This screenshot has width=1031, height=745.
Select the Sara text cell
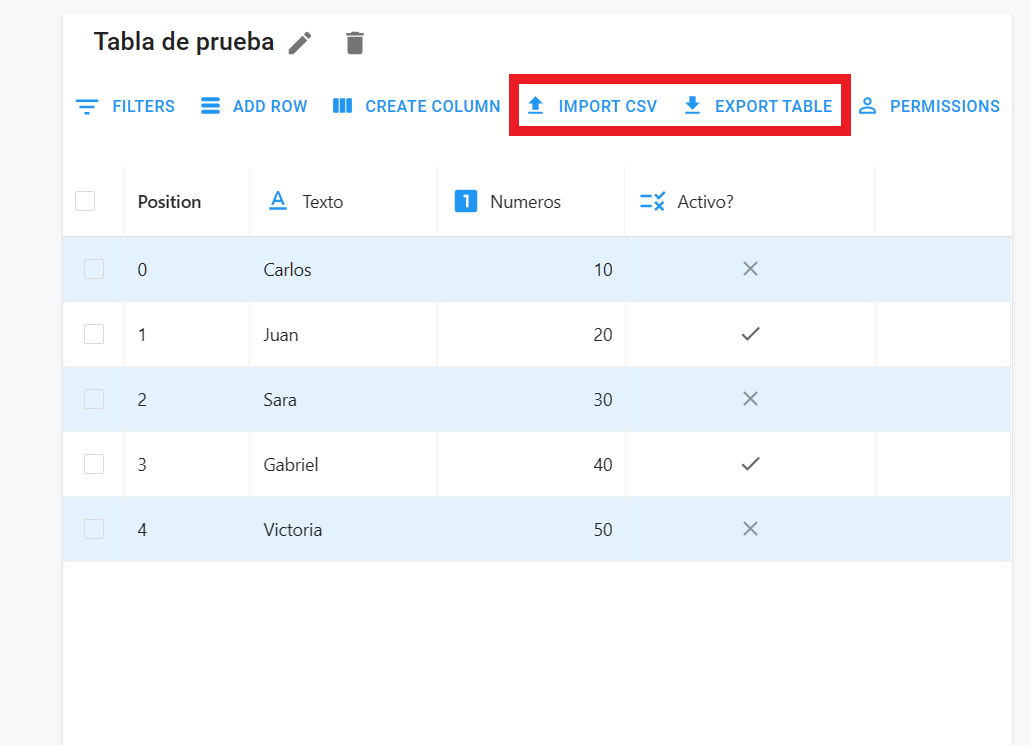click(x=343, y=399)
